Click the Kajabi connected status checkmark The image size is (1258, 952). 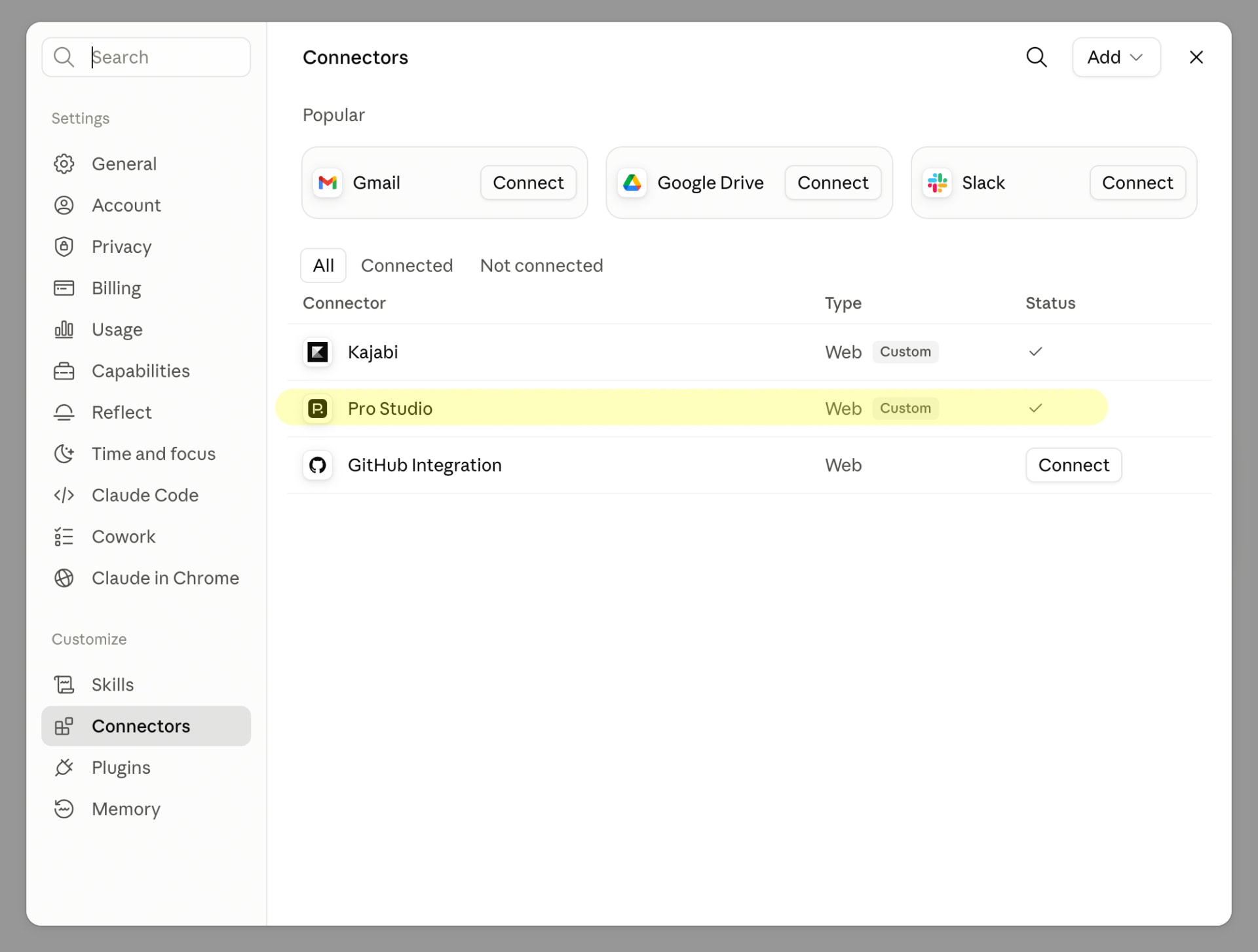click(1035, 352)
